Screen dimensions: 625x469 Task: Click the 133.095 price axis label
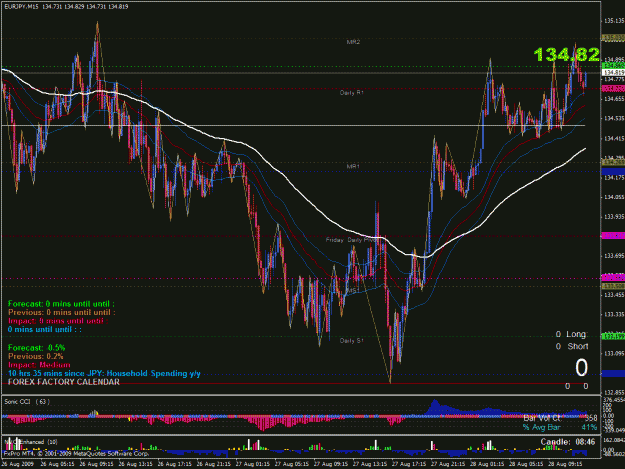(614, 353)
